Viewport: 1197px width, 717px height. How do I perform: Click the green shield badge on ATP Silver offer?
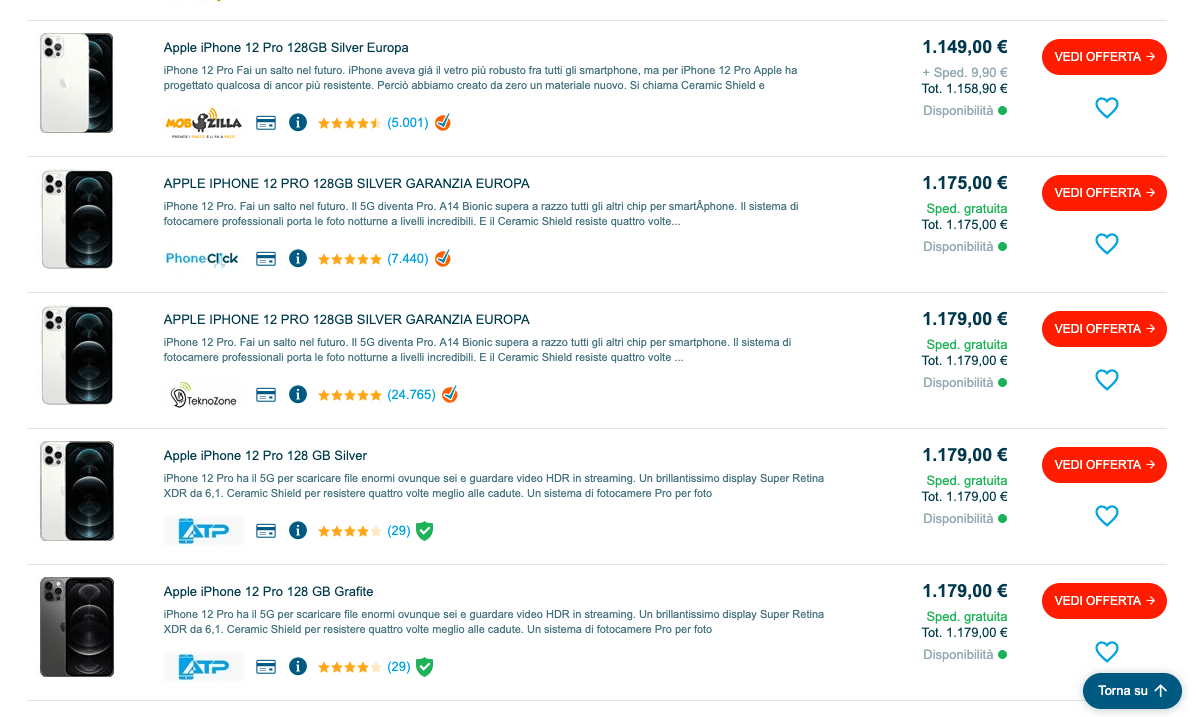tap(424, 531)
